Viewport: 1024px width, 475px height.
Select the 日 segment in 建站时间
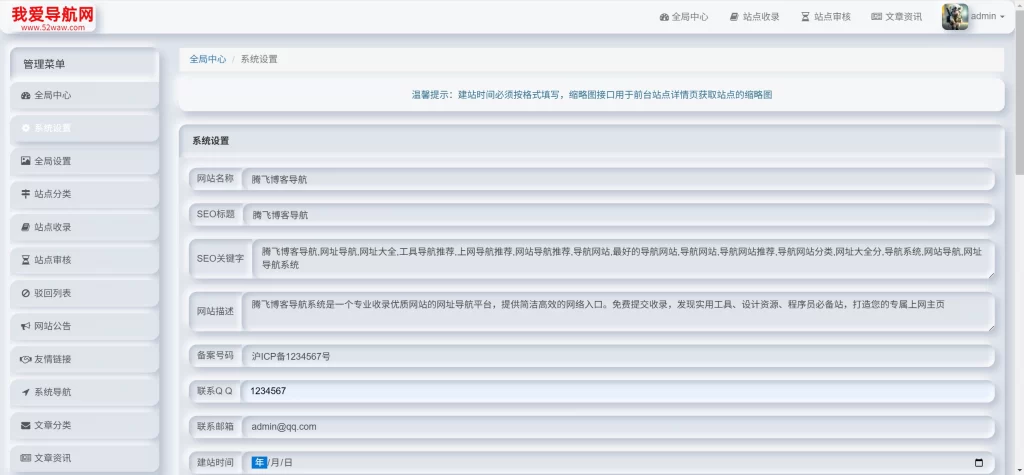coord(288,463)
